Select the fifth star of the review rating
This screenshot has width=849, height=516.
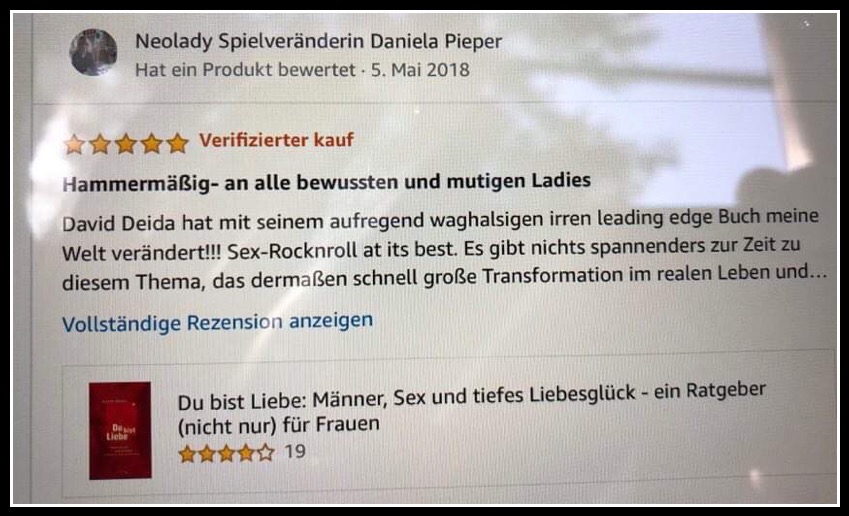(x=177, y=143)
